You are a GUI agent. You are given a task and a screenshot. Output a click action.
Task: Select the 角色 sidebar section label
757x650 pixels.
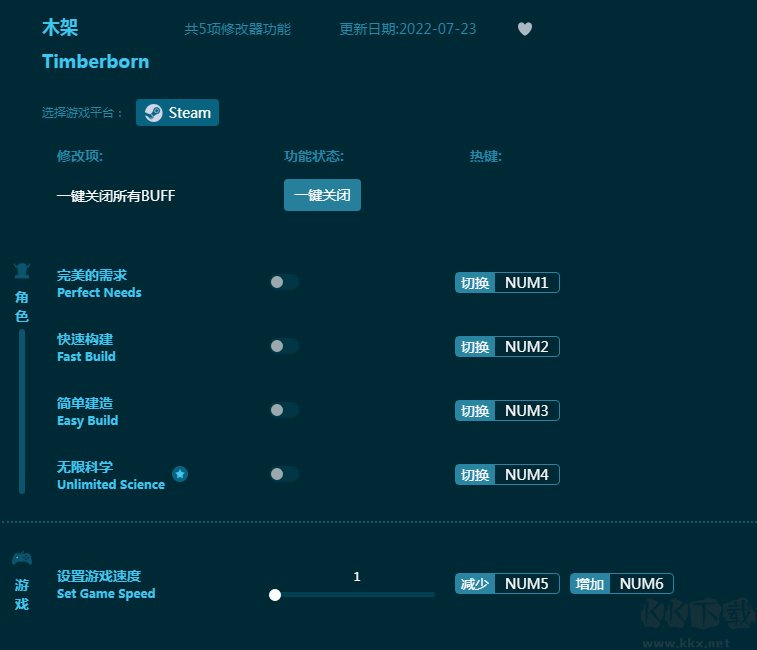click(x=22, y=307)
